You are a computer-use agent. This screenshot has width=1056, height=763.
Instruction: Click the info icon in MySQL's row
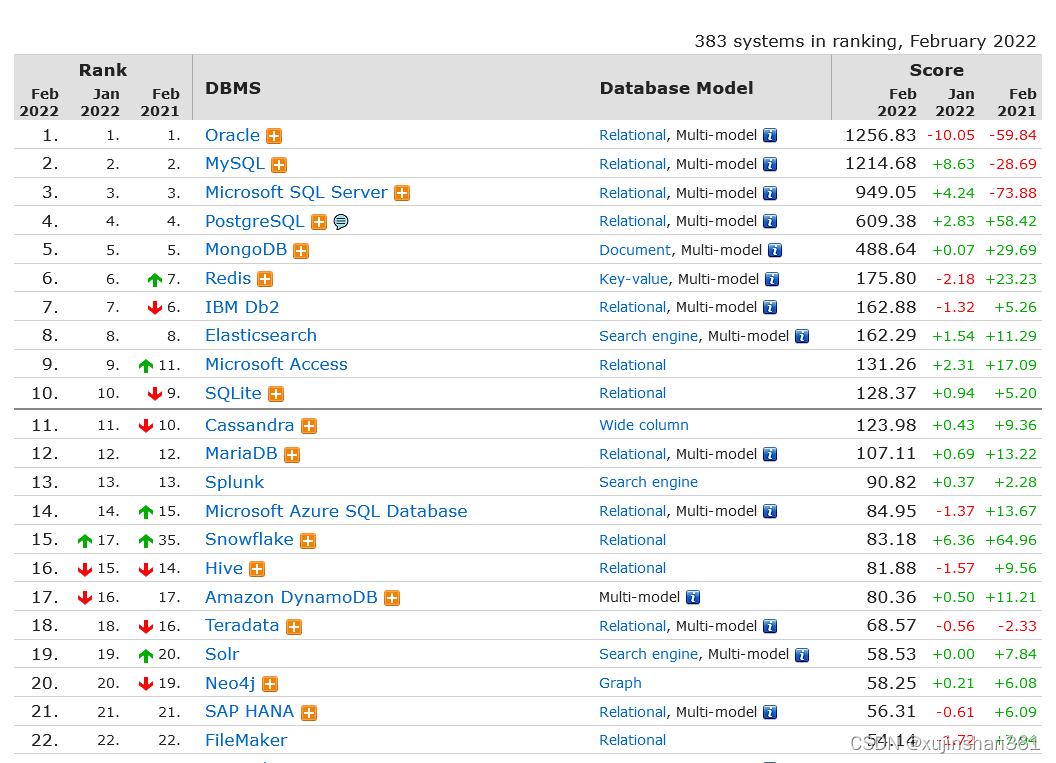[x=770, y=164]
